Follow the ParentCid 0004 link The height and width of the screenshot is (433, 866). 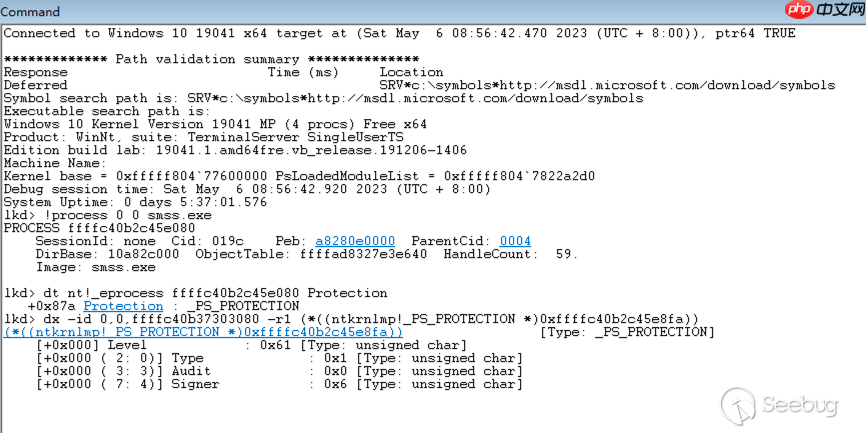pos(515,241)
